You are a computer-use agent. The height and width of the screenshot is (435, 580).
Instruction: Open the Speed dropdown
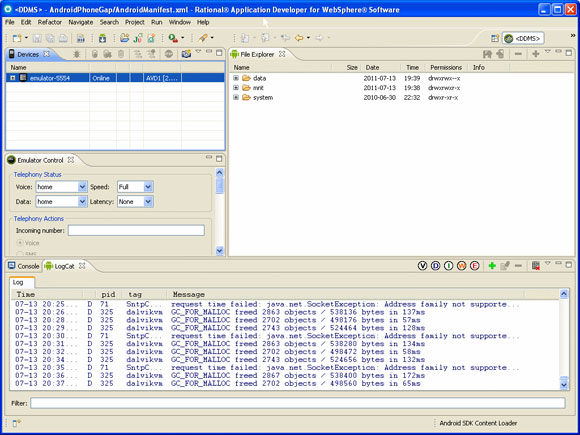tap(148, 187)
